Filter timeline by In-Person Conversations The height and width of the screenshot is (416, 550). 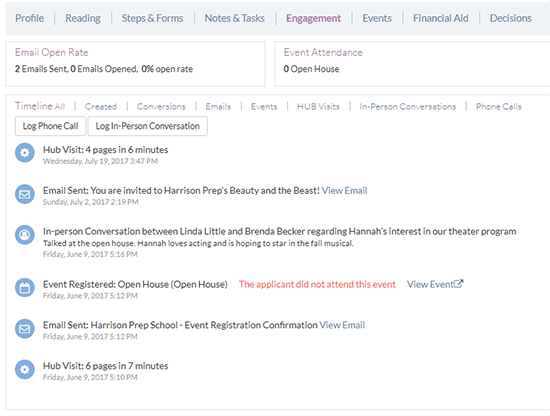[x=408, y=107]
